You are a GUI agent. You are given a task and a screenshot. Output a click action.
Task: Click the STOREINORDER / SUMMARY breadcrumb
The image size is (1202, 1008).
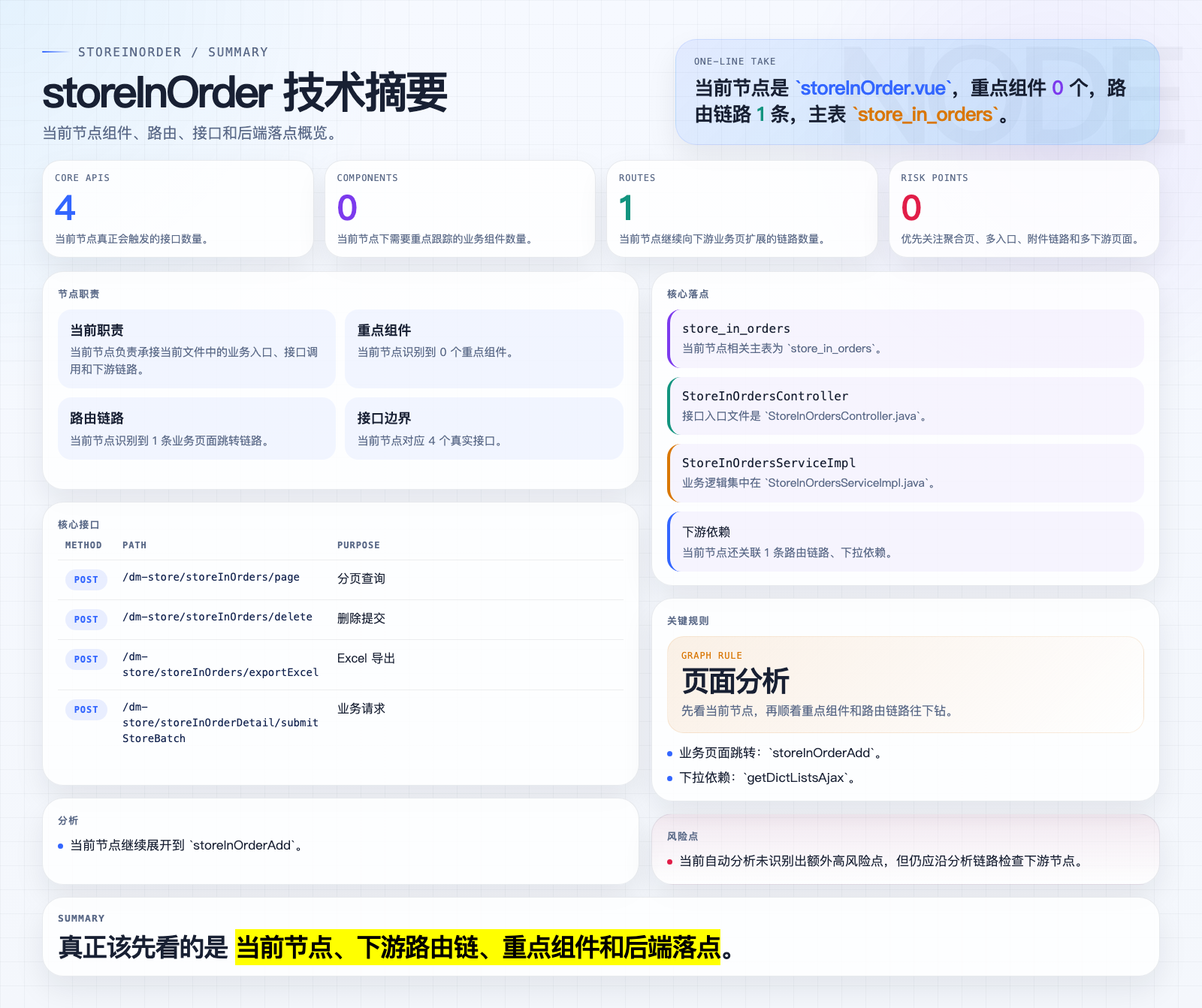pos(173,52)
